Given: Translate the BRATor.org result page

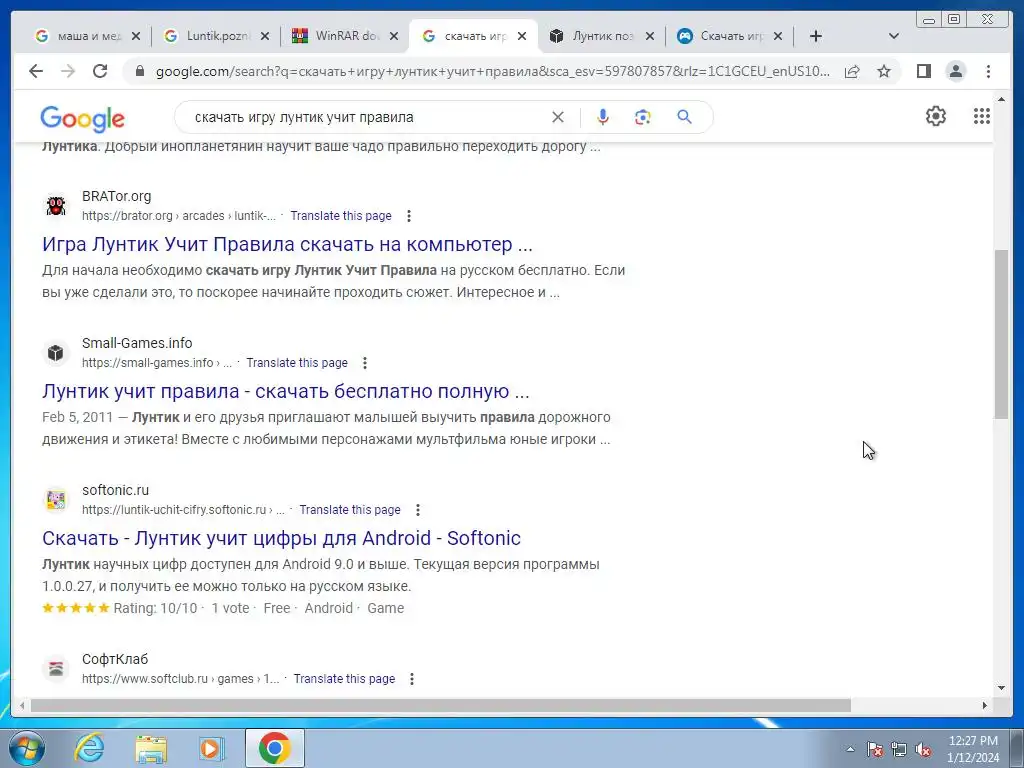Looking at the screenshot, I should (341, 216).
